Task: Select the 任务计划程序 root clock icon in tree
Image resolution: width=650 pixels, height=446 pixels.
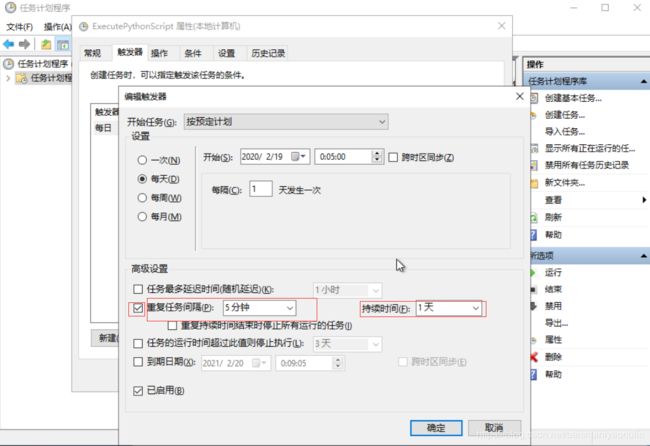Action: (x=8, y=64)
